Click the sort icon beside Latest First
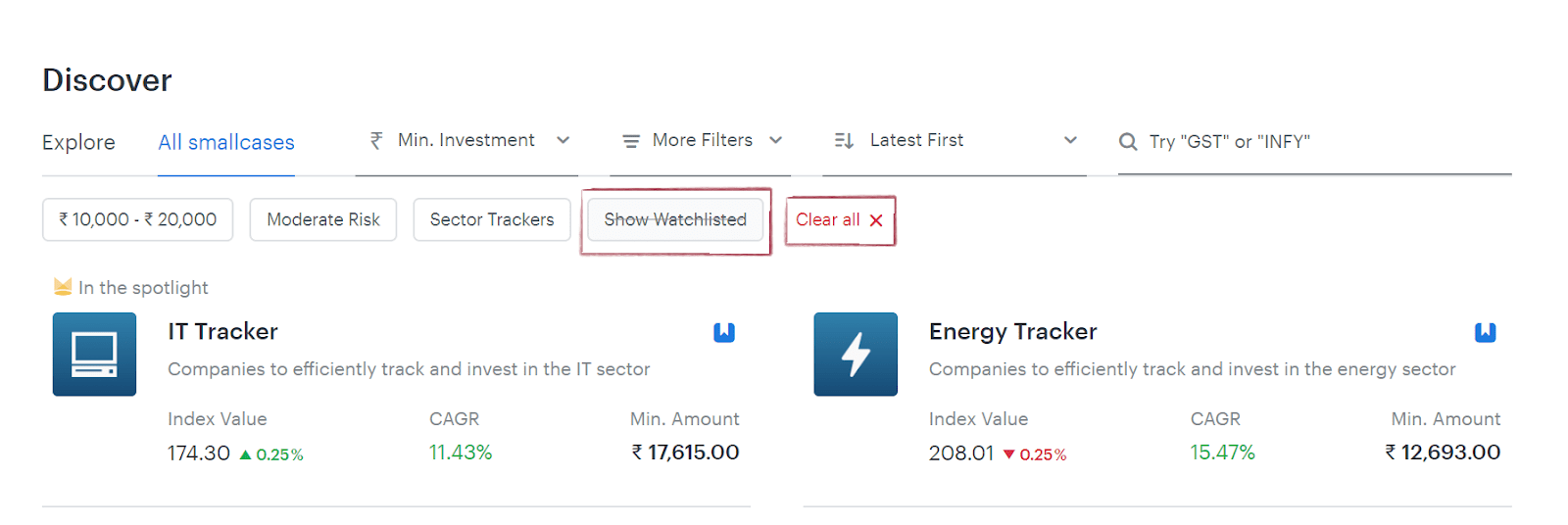 (844, 141)
